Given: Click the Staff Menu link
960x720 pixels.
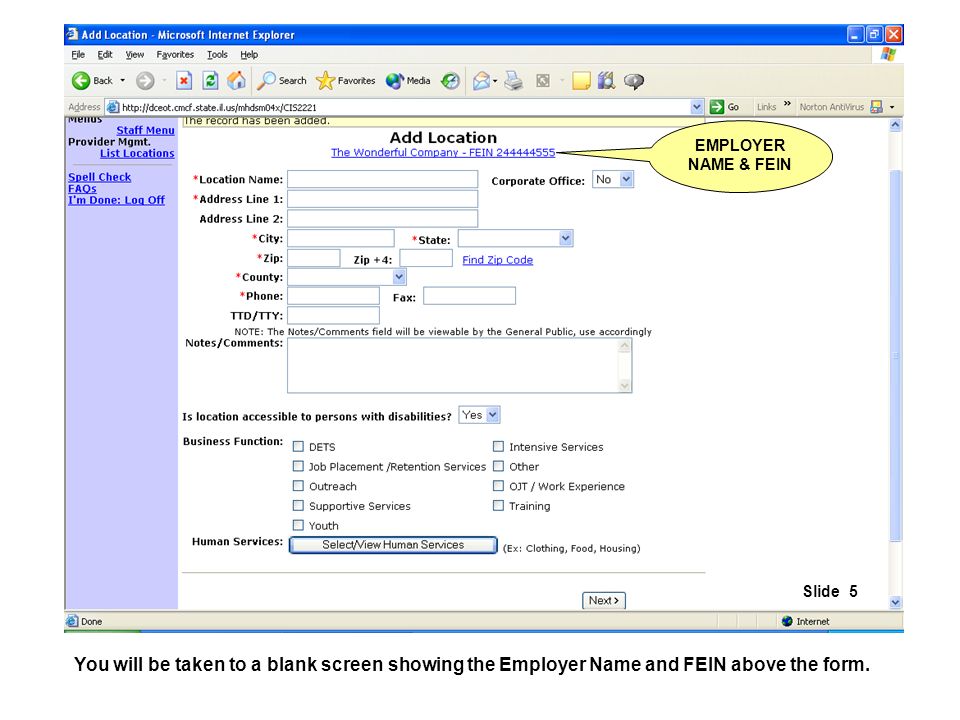Looking at the screenshot, I should tap(146, 130).
